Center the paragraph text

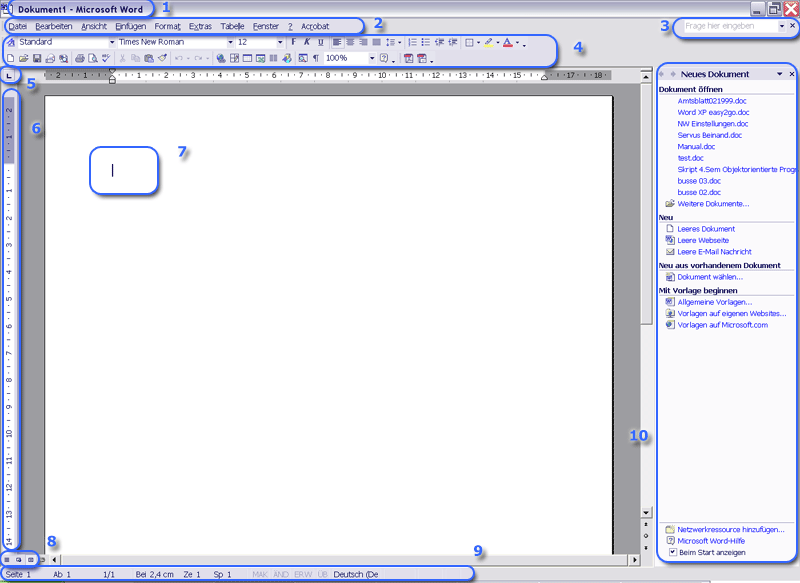[x=350, y=42]
